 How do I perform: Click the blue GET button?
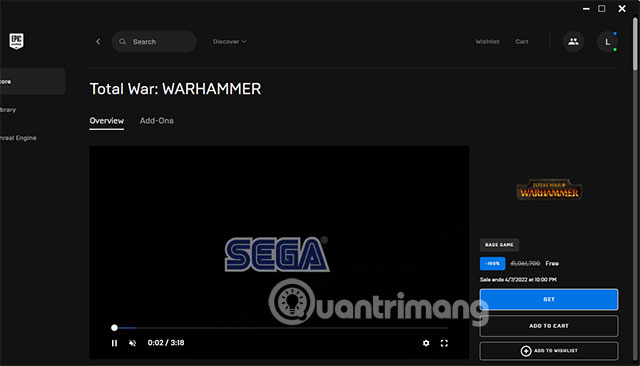tap(549, 299)
